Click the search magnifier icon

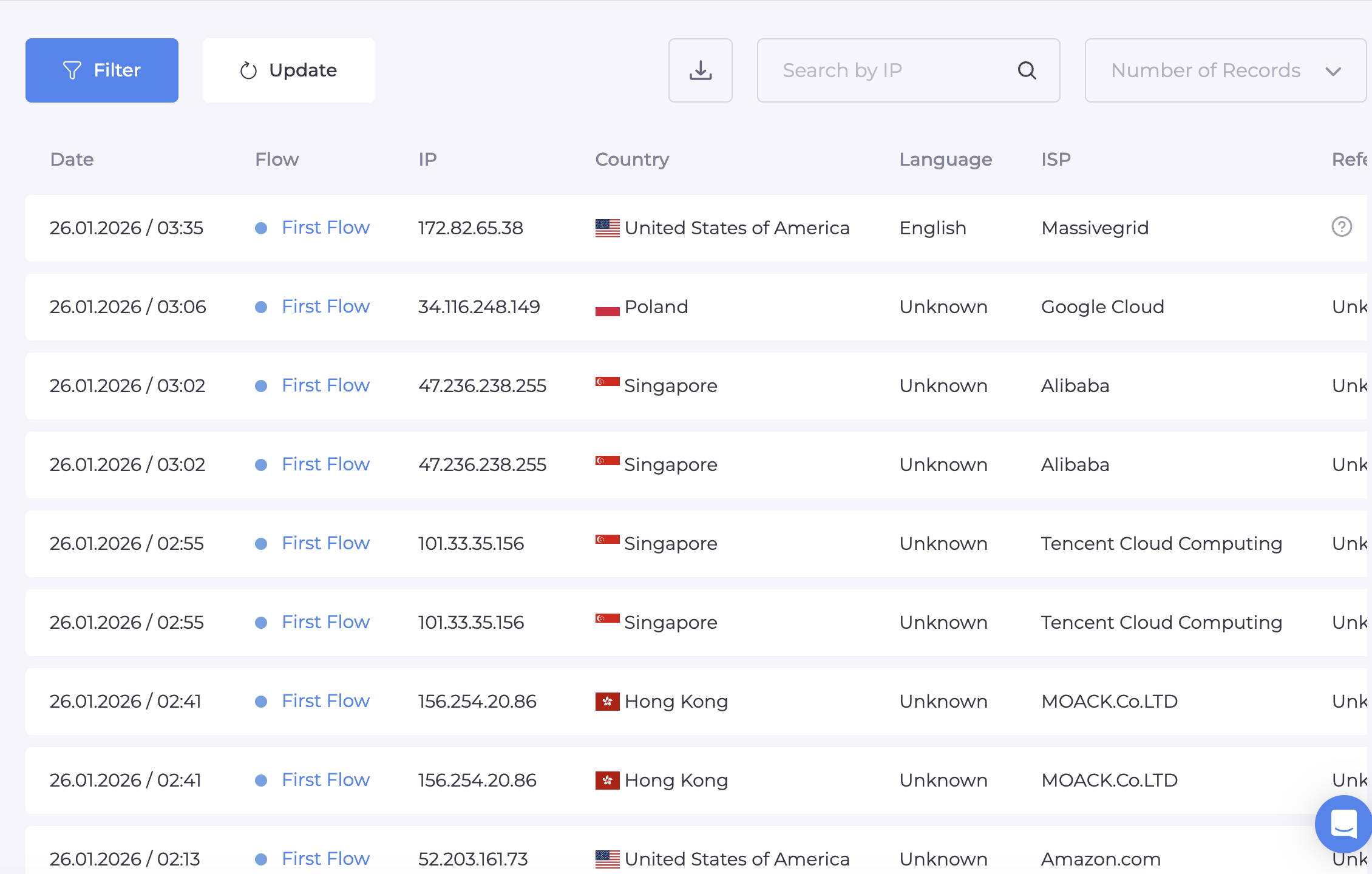pos(1027,70)
